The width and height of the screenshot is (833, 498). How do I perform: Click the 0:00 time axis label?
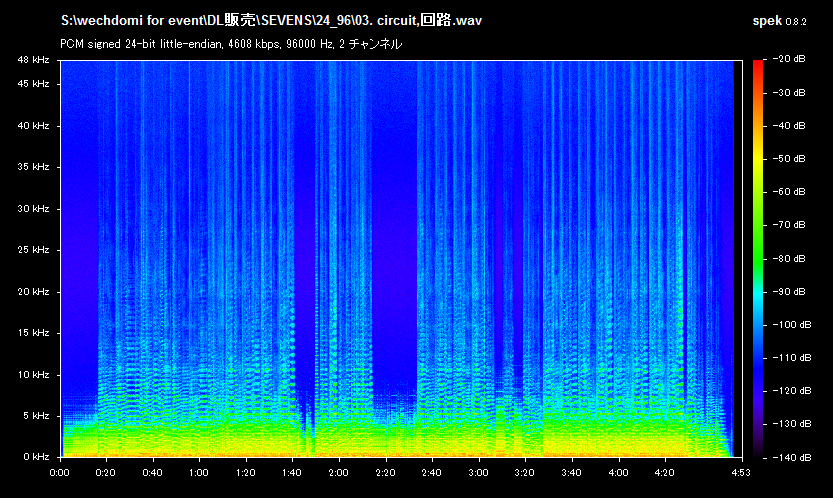pyautogui.click(x=60, y=472)
